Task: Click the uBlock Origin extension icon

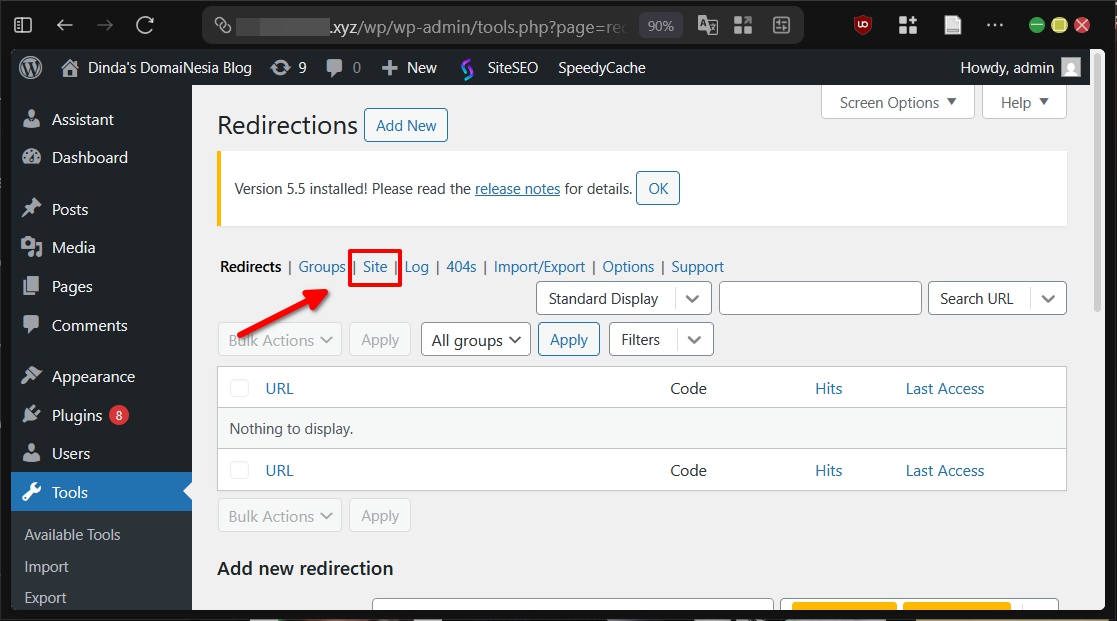Action: [x=861, y=25]
